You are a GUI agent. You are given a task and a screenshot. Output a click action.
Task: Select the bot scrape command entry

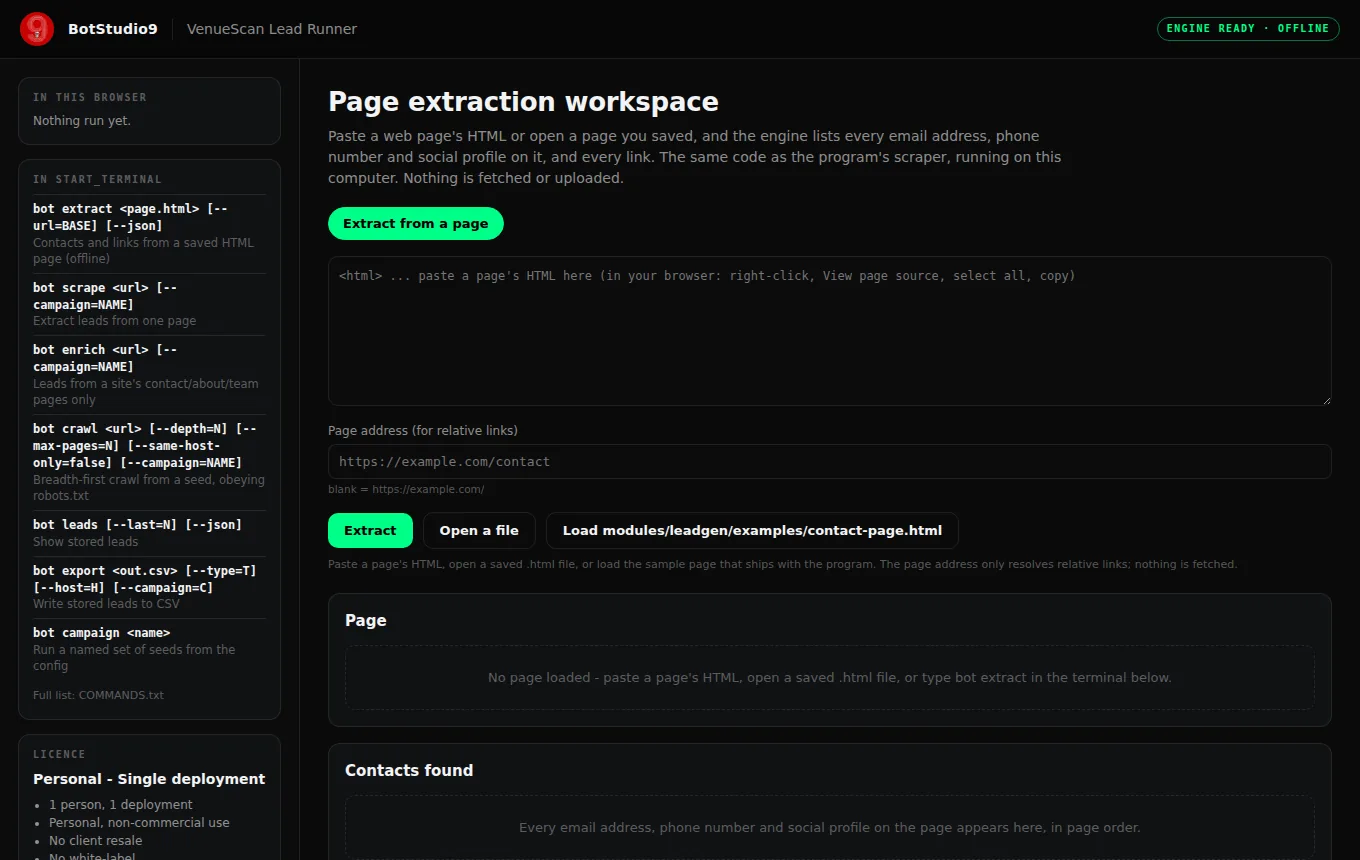(x=149, y=304)
